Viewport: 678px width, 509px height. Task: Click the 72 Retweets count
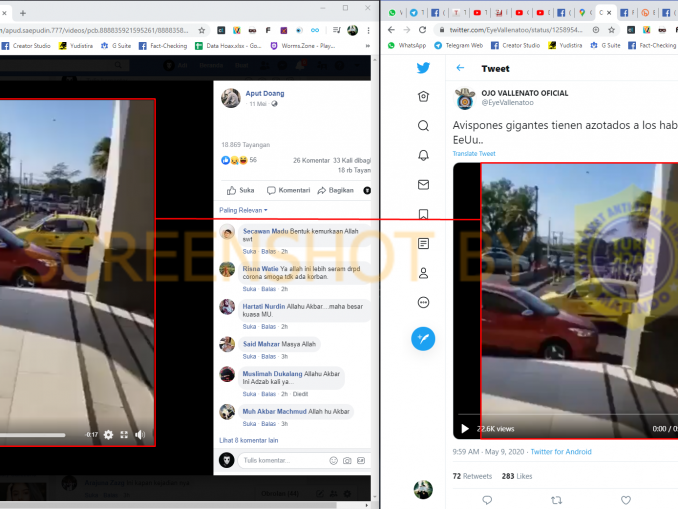(x=472, y=476)
